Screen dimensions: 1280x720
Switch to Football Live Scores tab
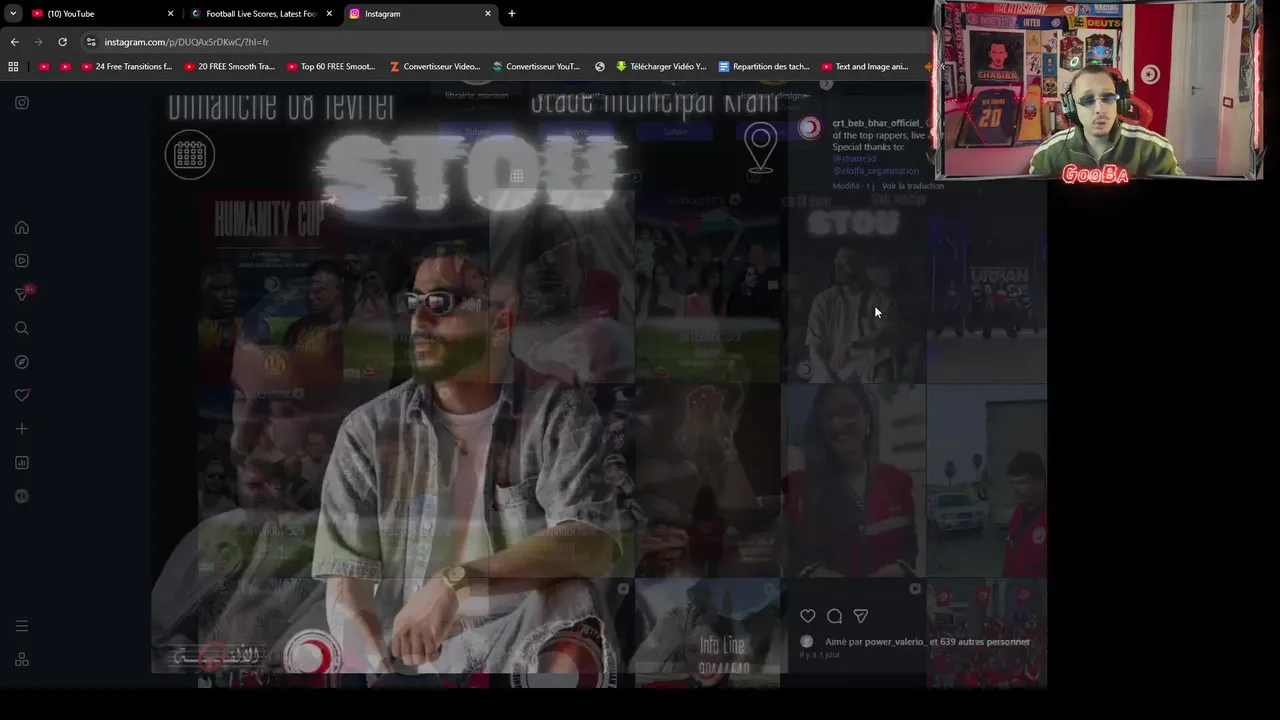click(262, 14)
